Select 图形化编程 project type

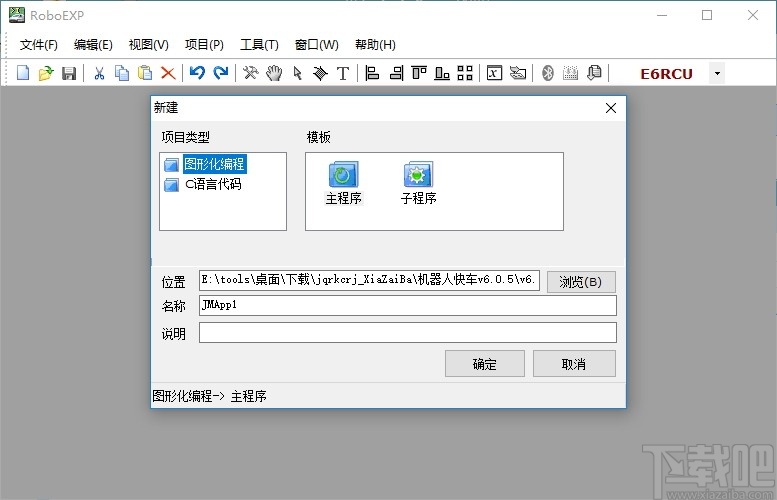215,164
